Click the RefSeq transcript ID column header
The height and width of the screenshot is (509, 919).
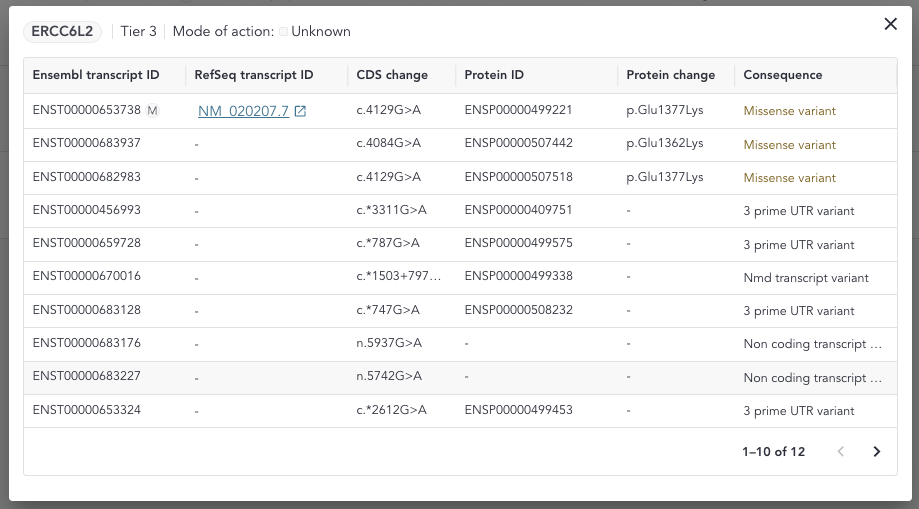click(x=254, y=75)
